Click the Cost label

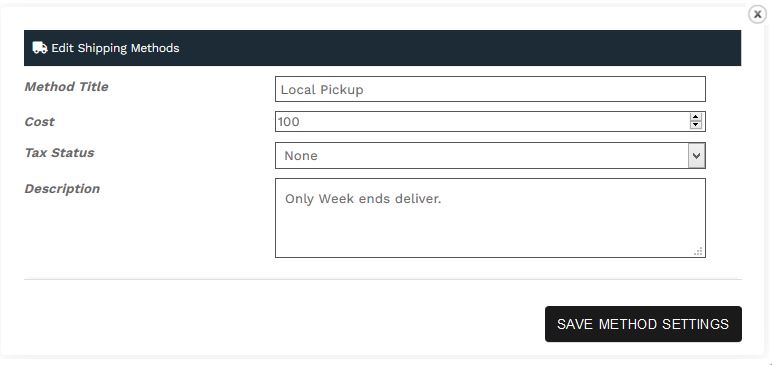[39, 122]
